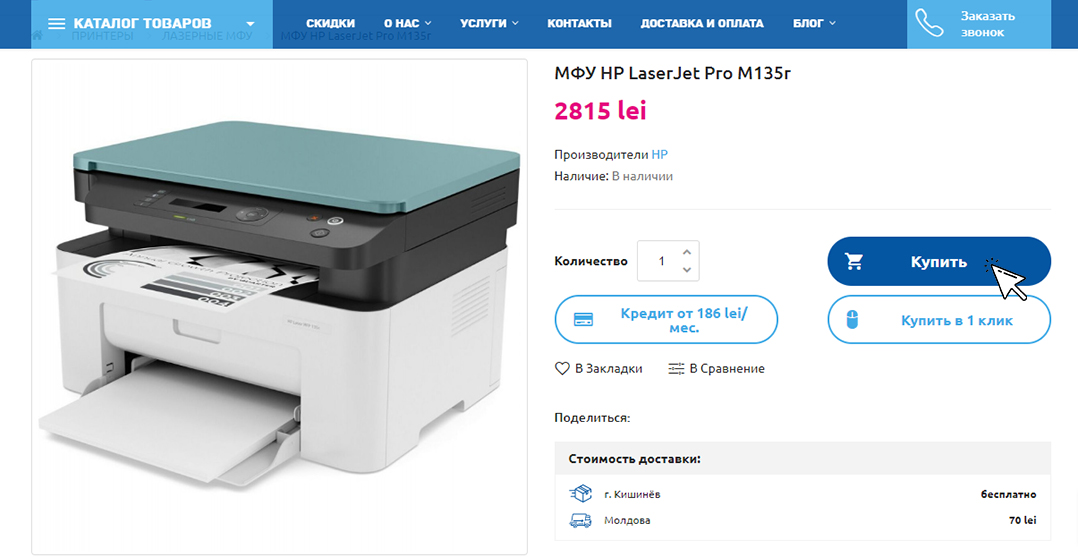Click the home icon in breadcrumbs
This screenshot has width=1078, height=557.
[37, 35]
